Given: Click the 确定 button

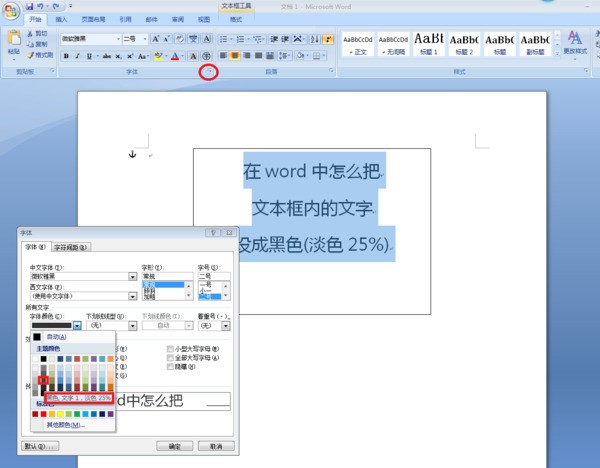Looking at the screenshot, I should coord(173,445).
